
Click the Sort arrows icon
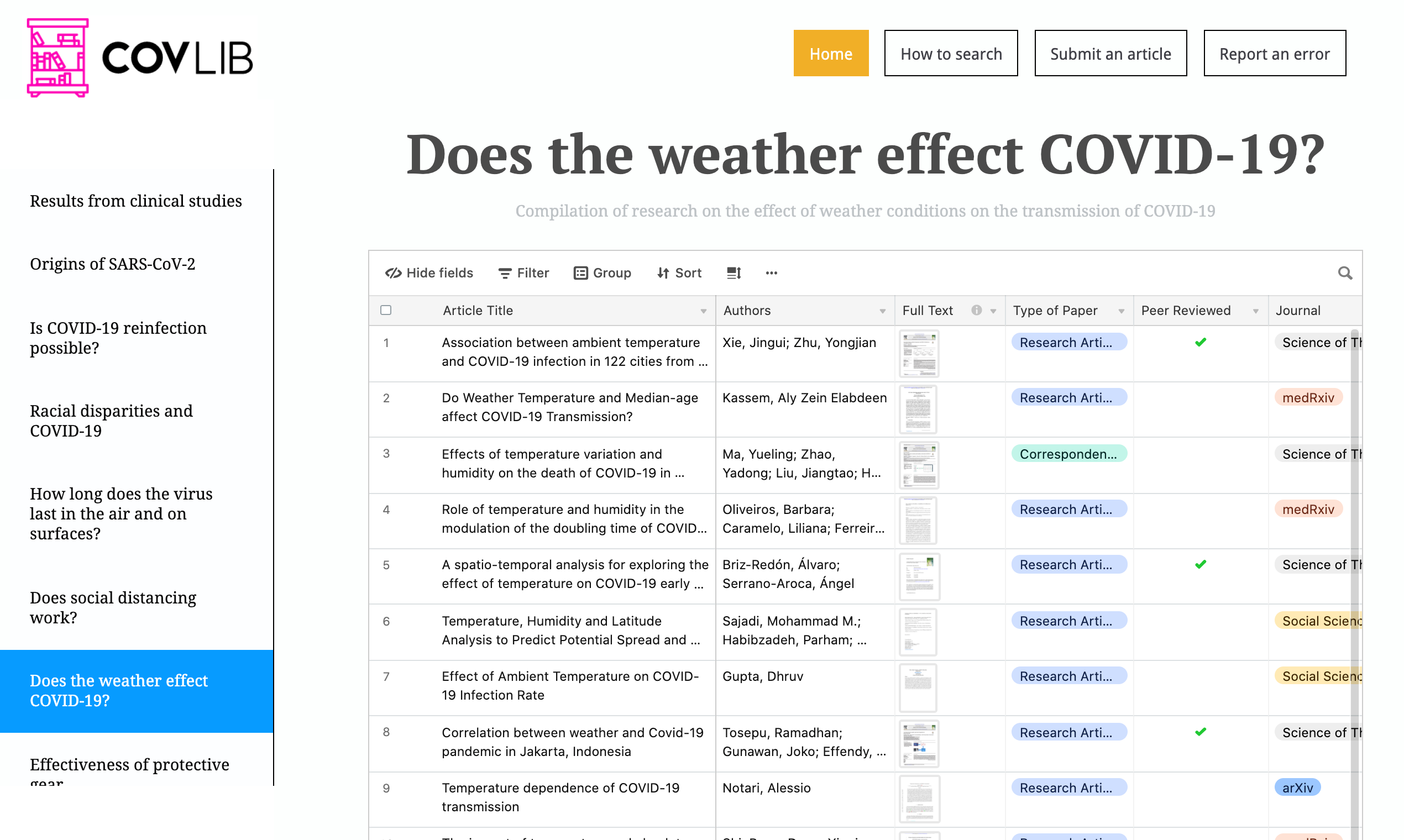coord(663,274)
